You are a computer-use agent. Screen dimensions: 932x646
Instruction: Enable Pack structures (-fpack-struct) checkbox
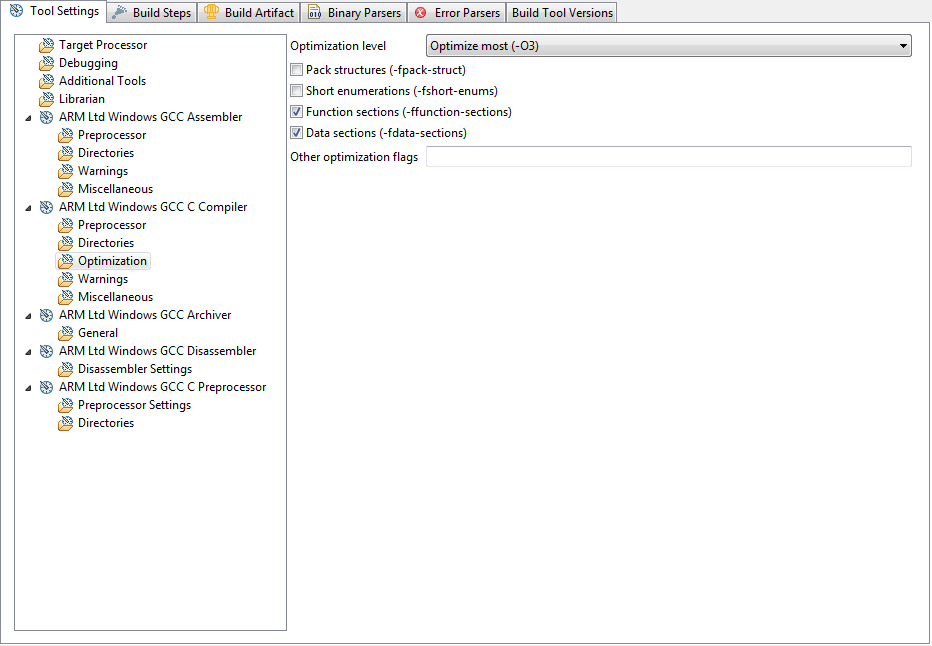coord(296,70)
